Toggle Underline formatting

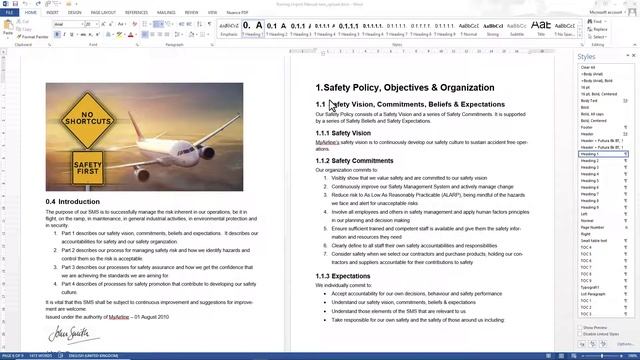[71, 35]
